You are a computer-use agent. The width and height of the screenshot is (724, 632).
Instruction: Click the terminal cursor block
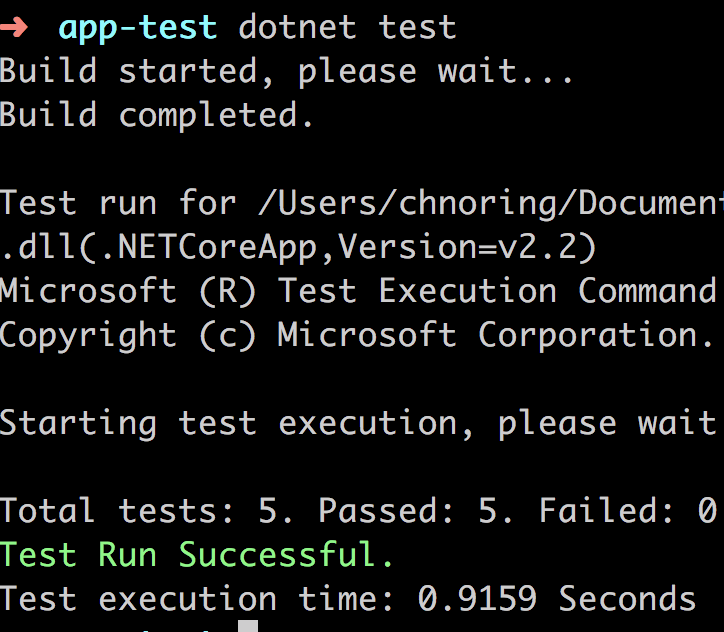[x=248, y=626]
